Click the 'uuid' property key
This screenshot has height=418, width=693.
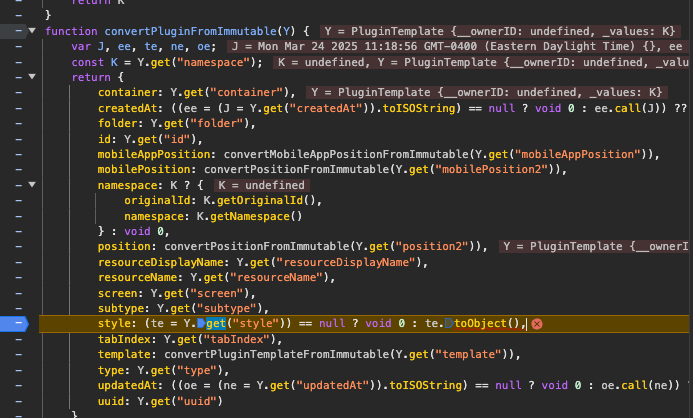110,401
